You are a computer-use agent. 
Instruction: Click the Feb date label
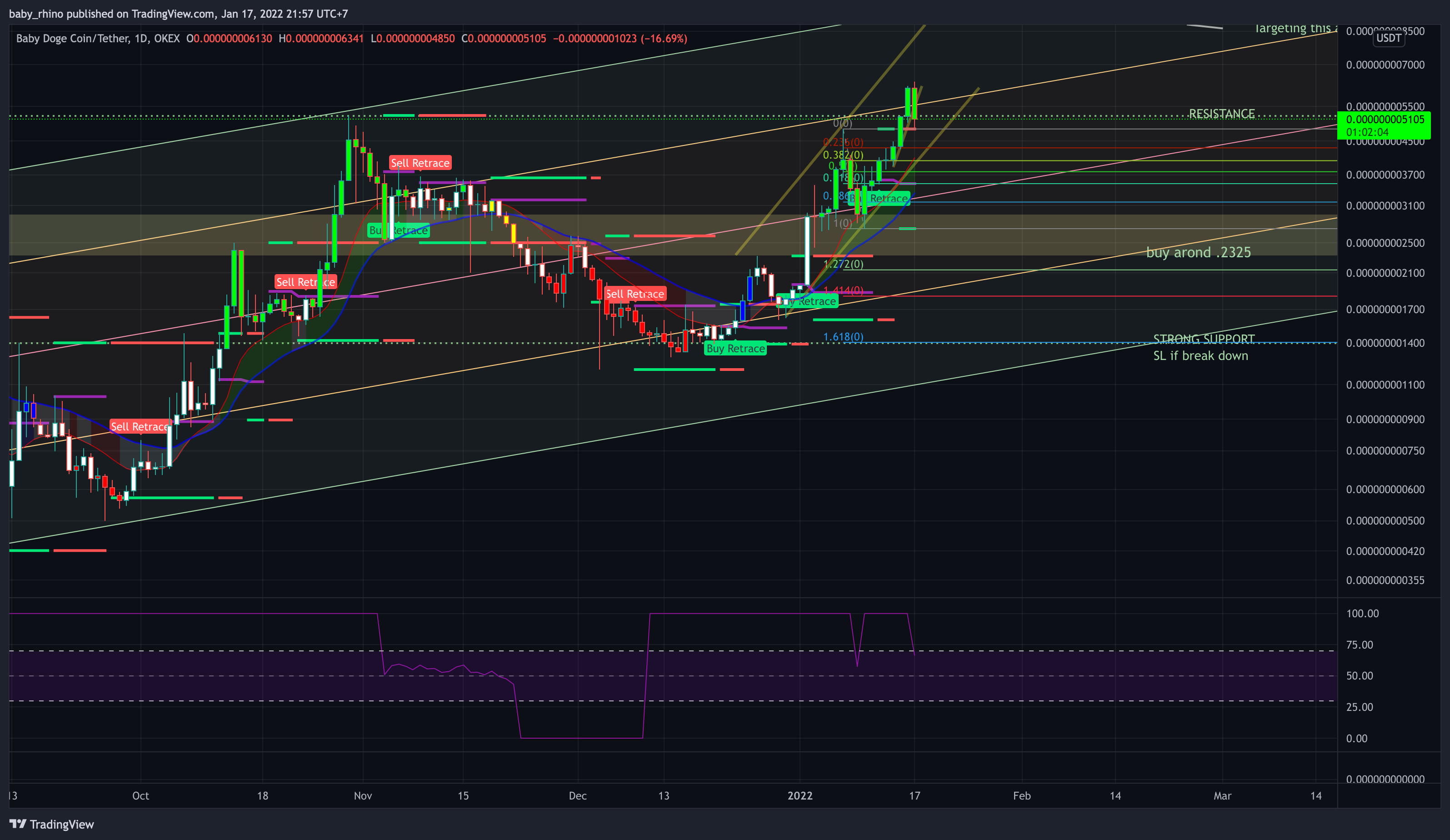pyautogui.click(x=1022, y=796)
